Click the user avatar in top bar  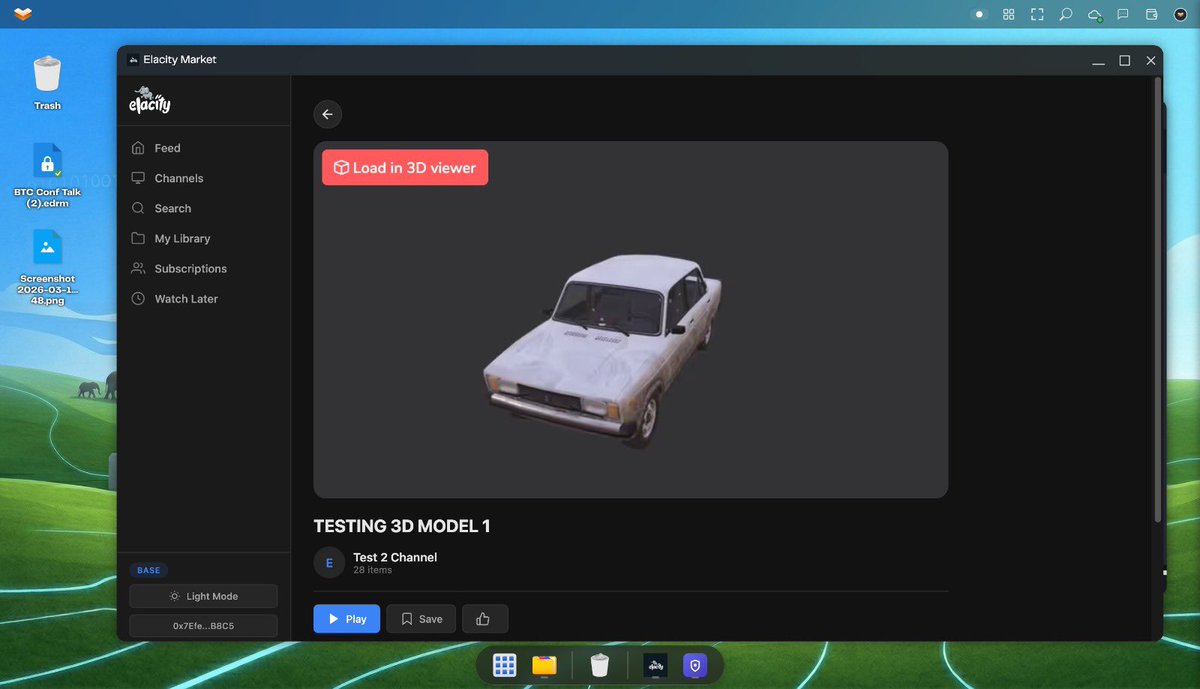pyautogui.click(x=1180, y=14)
